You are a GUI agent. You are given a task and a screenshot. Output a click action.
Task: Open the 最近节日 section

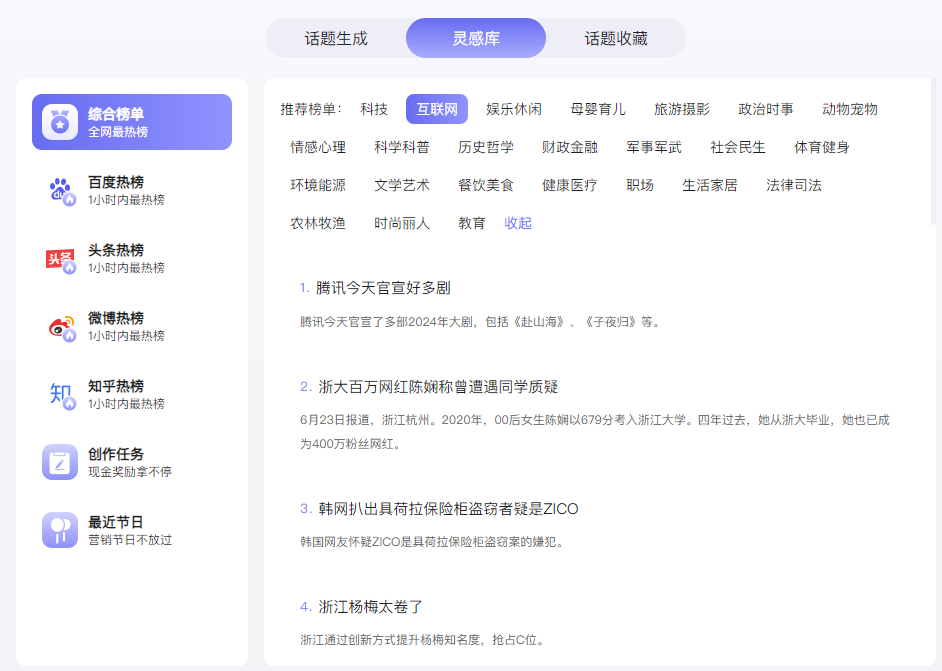pyautogui.click(x=132, y=530)
